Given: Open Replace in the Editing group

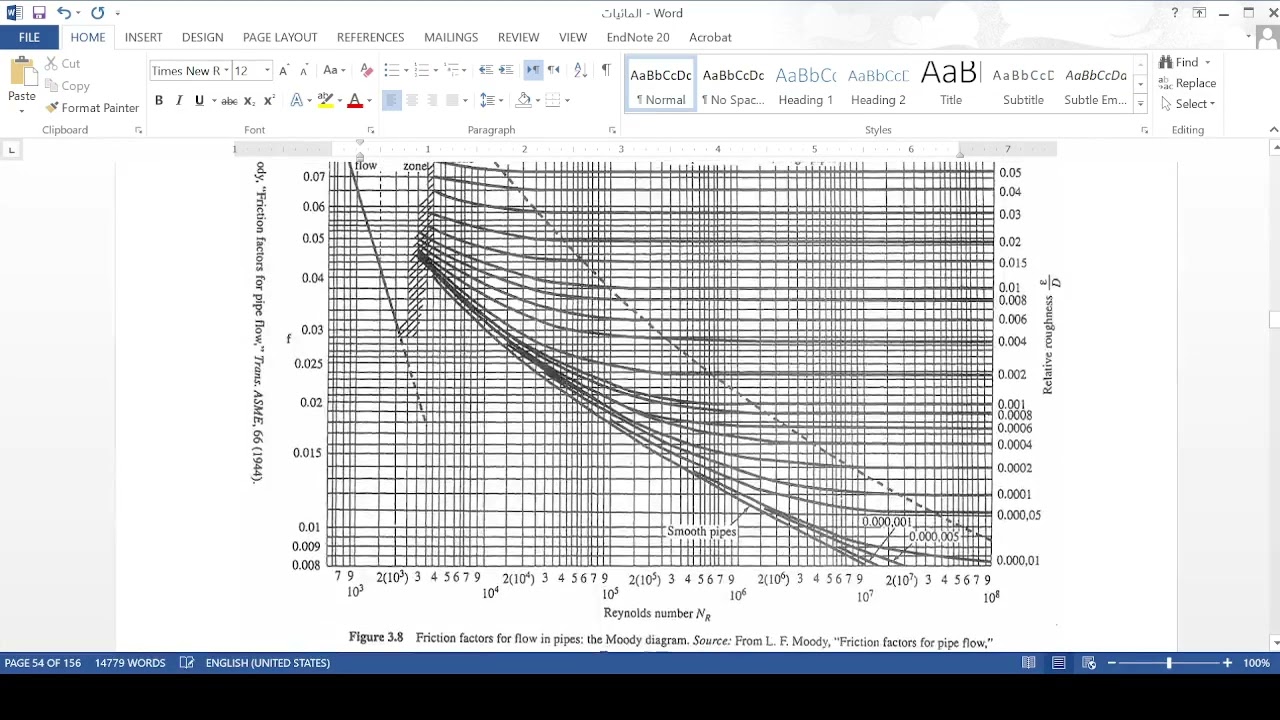Looking at the screenshot, I should 1187,83.
